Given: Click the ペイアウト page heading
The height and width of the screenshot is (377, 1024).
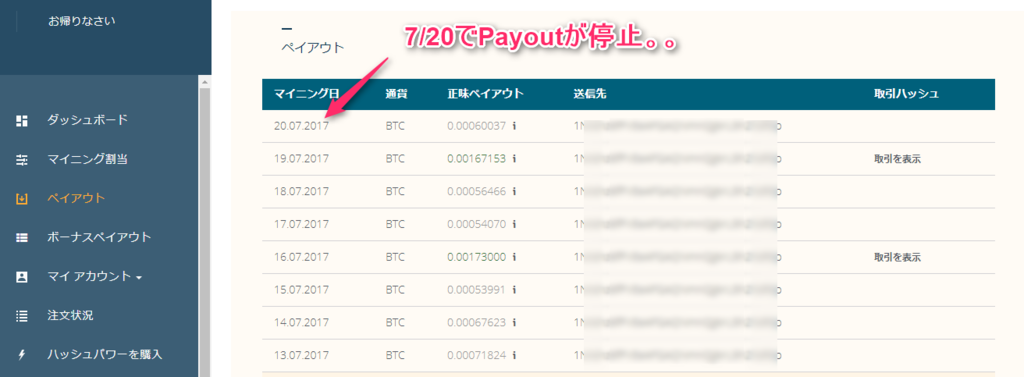Looking at the screenshot, I should 312,48.
